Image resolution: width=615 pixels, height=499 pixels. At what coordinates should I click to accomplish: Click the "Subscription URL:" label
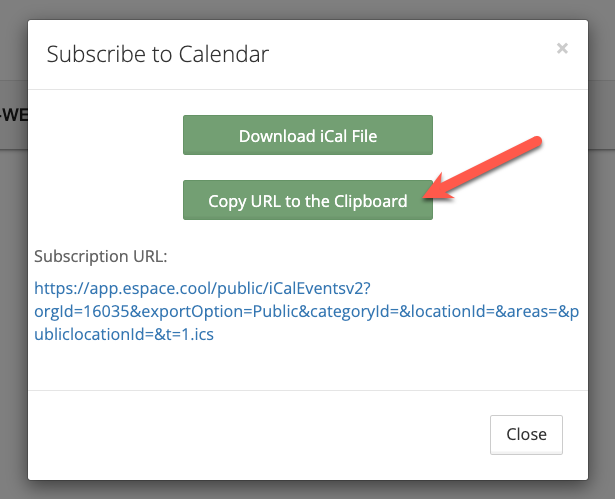(101, 255)
